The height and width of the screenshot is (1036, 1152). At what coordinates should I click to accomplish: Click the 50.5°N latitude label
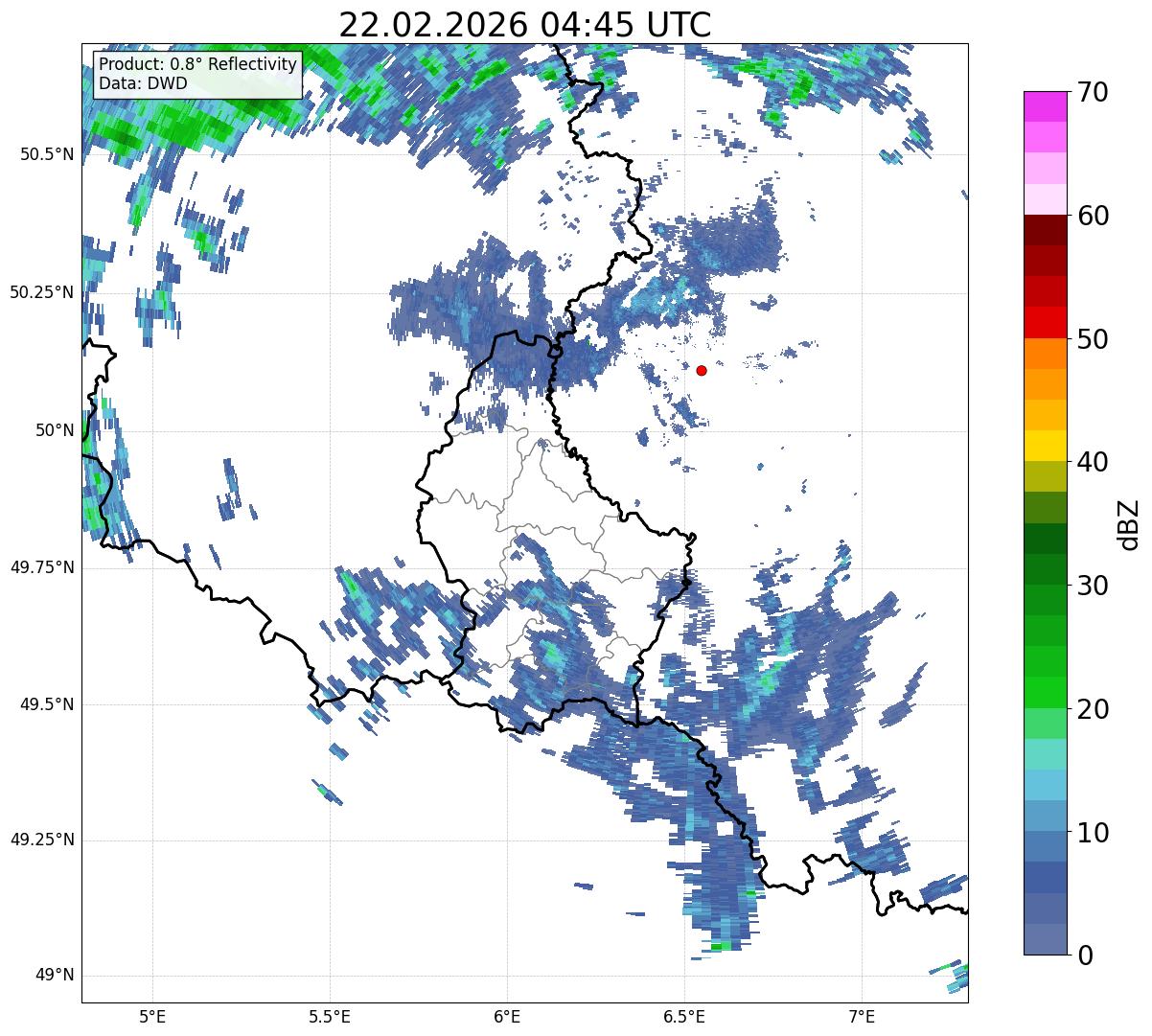[x=47, y=154]
